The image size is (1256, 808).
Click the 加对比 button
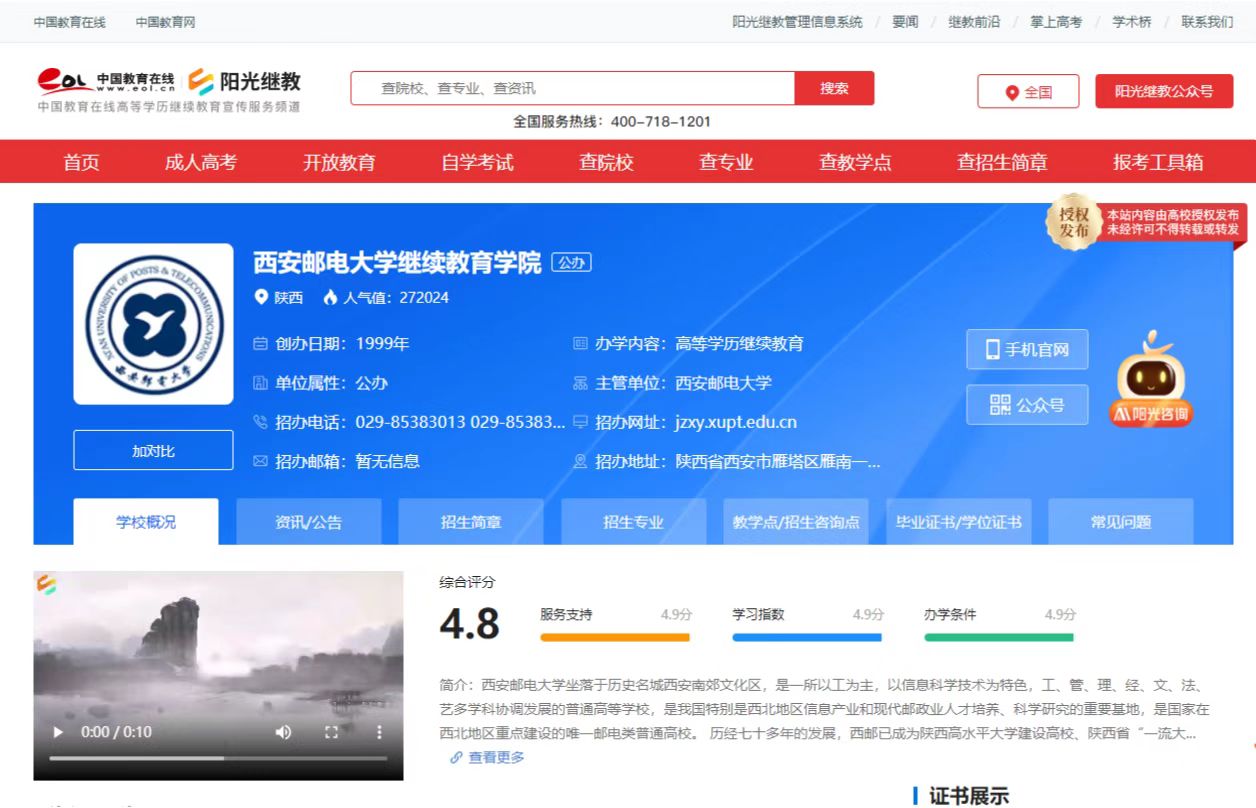153,451
